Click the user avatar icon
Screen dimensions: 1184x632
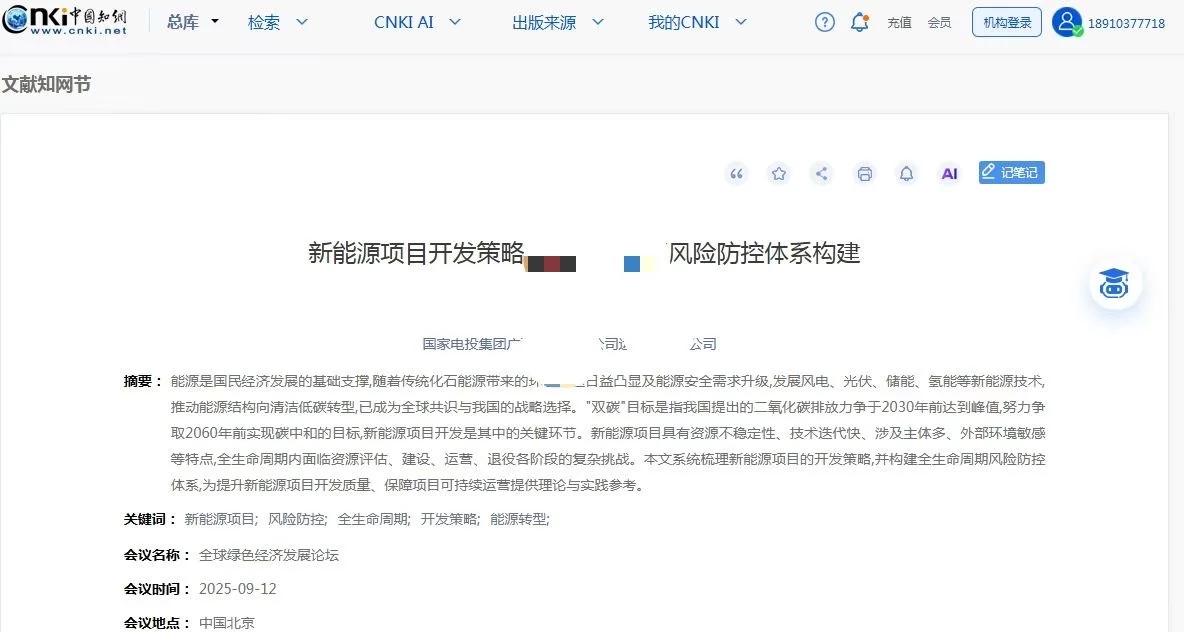pyautogui.click(x=1068, y=21)
